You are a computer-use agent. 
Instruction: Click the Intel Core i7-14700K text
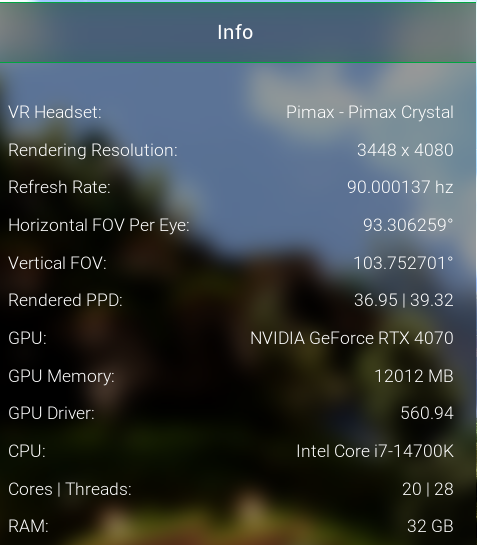pyautogui.click(x=375, y=452)
